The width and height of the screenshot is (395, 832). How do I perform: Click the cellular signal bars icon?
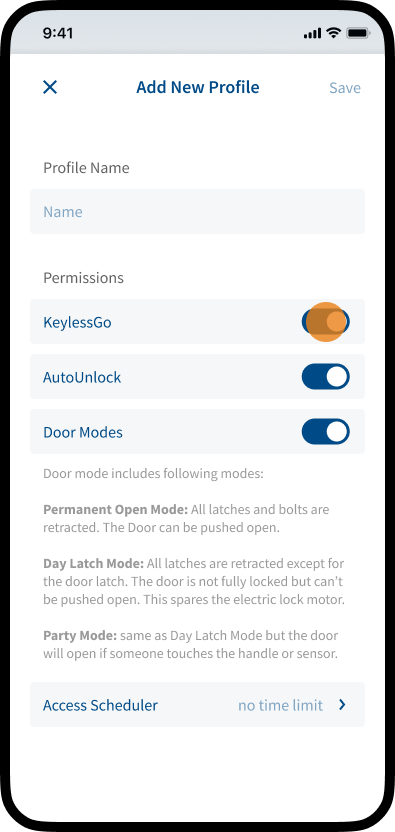coord(313,33)
